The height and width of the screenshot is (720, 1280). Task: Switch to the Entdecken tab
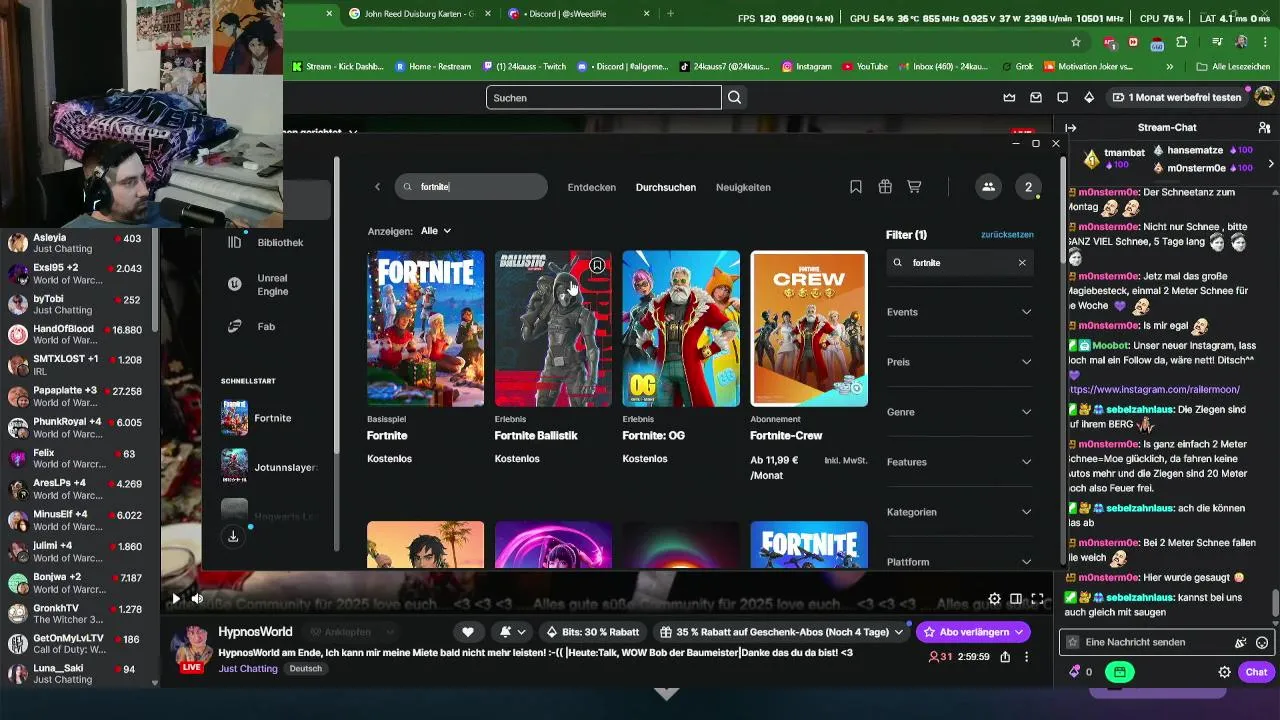pos(592,187)
